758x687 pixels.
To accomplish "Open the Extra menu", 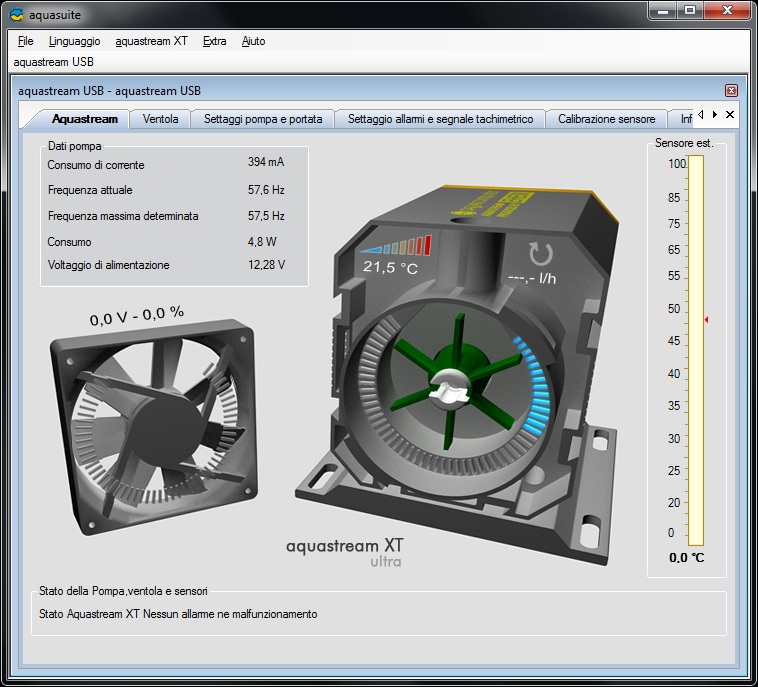I will coord(214,41).
